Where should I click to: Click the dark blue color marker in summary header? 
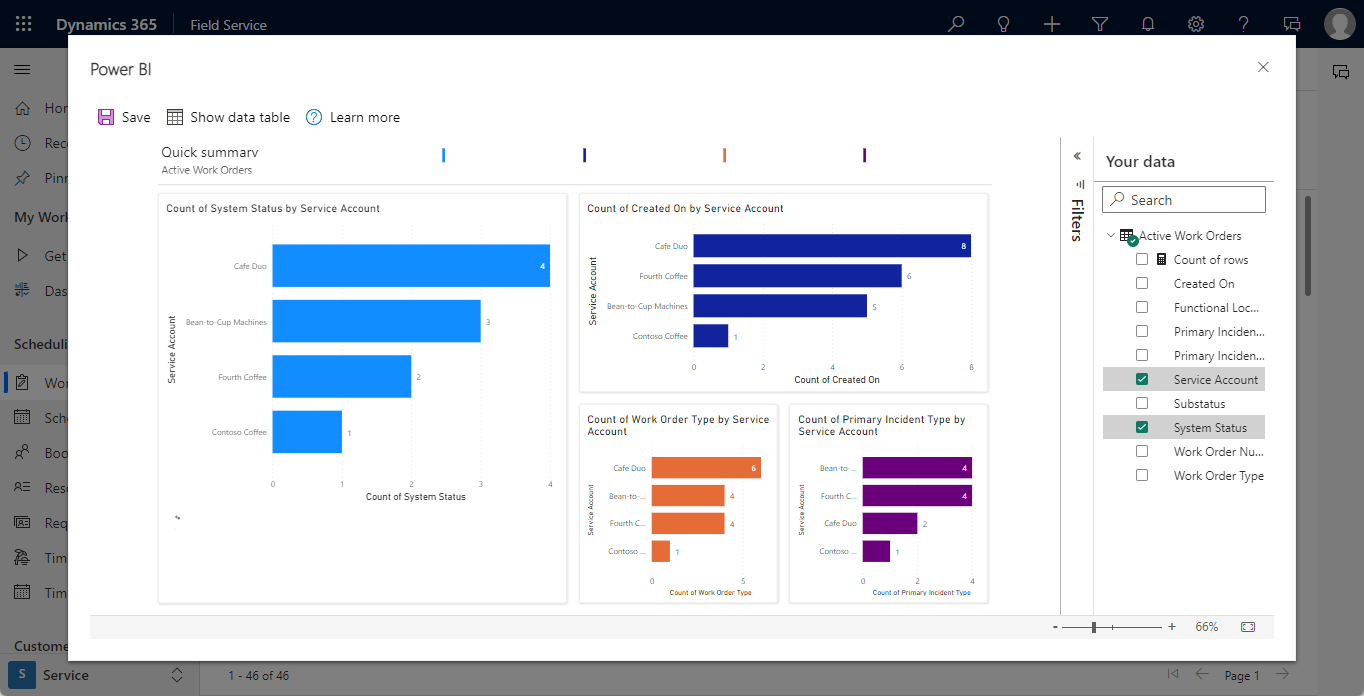(584, 155)
